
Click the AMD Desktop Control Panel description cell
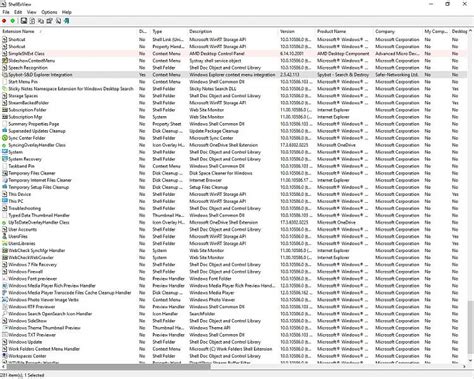[x=217, y=54]
